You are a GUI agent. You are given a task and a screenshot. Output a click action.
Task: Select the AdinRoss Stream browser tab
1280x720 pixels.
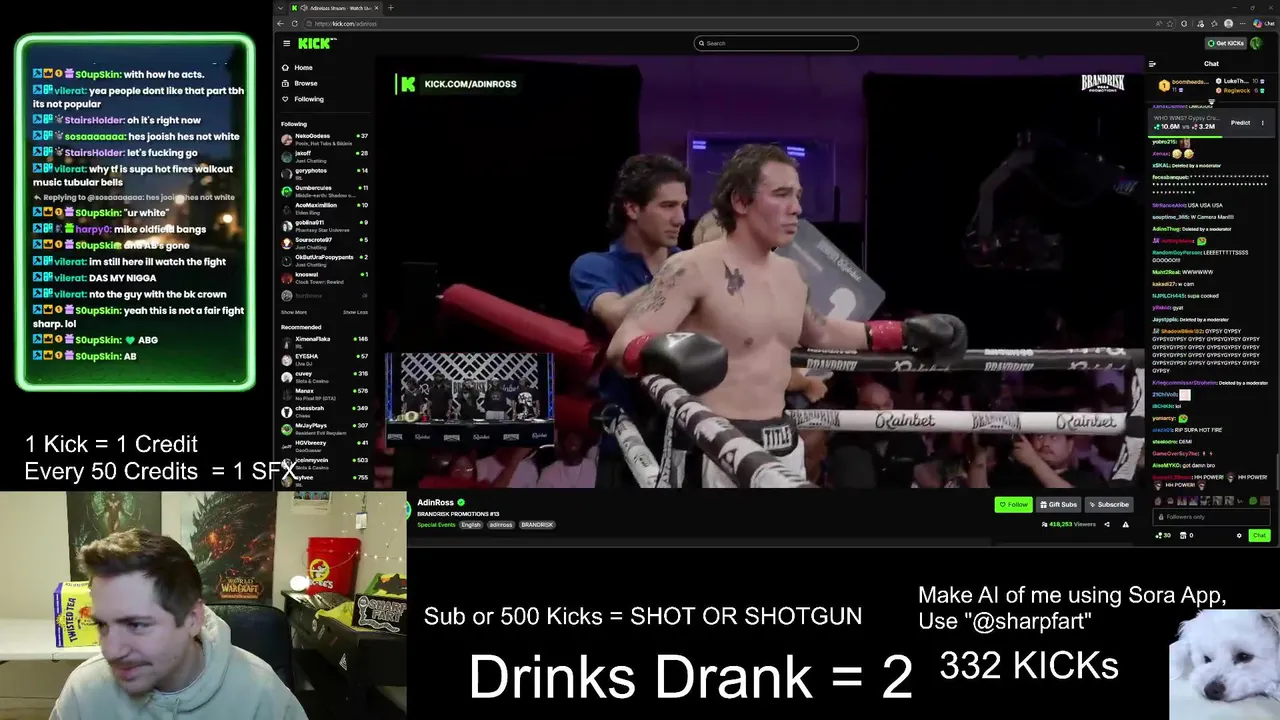pos(338,8)
